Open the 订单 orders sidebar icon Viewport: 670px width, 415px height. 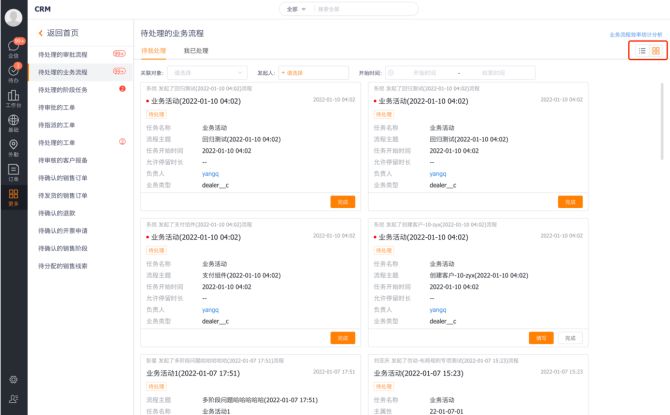13,172
